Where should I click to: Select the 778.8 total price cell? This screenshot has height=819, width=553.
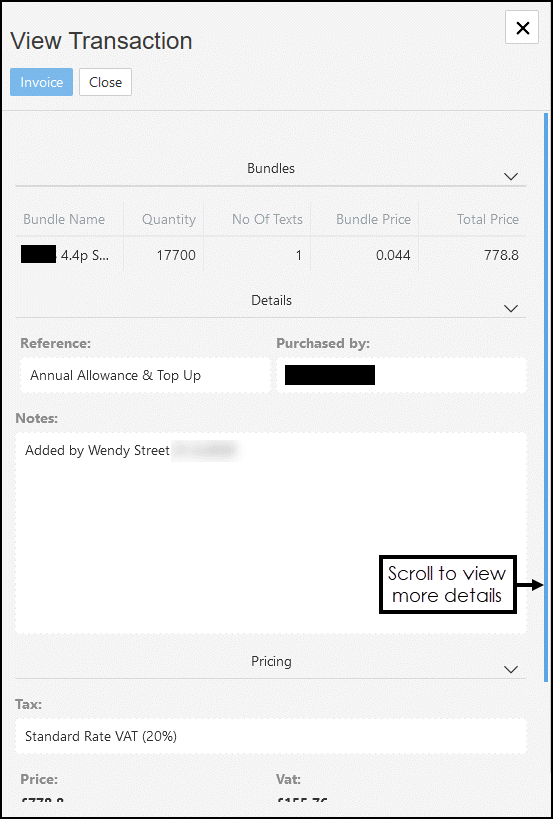(472, 255)
